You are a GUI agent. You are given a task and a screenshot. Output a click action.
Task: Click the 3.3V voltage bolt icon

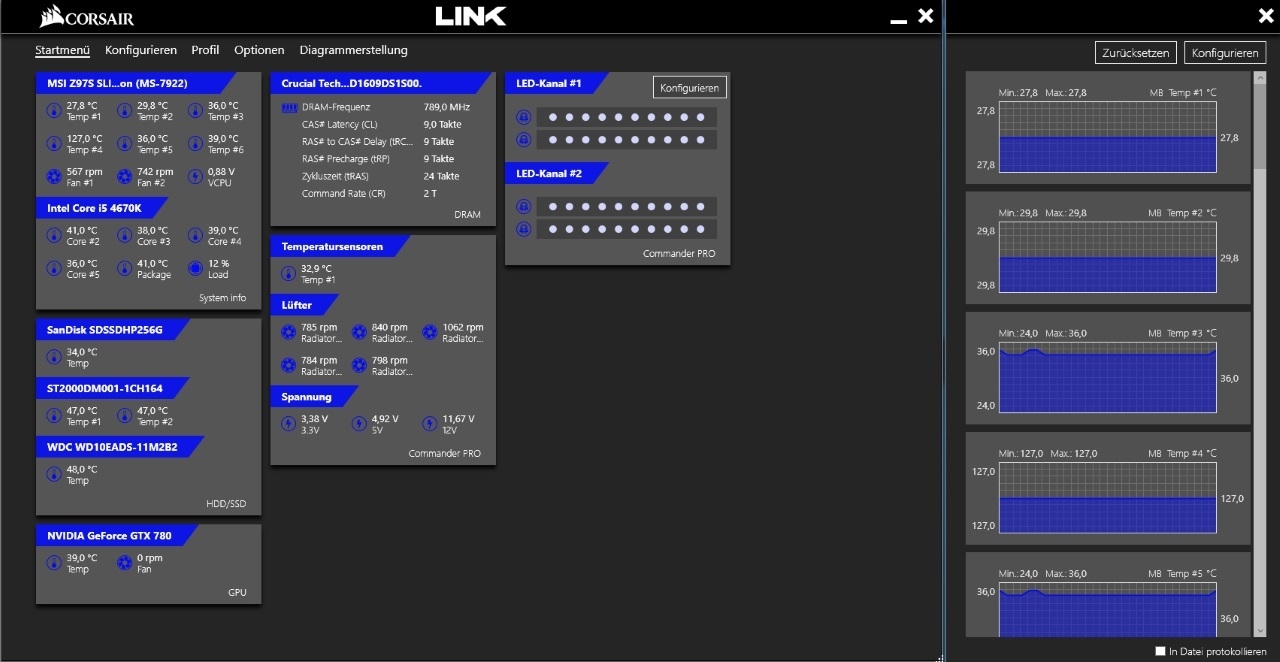click(288, 425)
